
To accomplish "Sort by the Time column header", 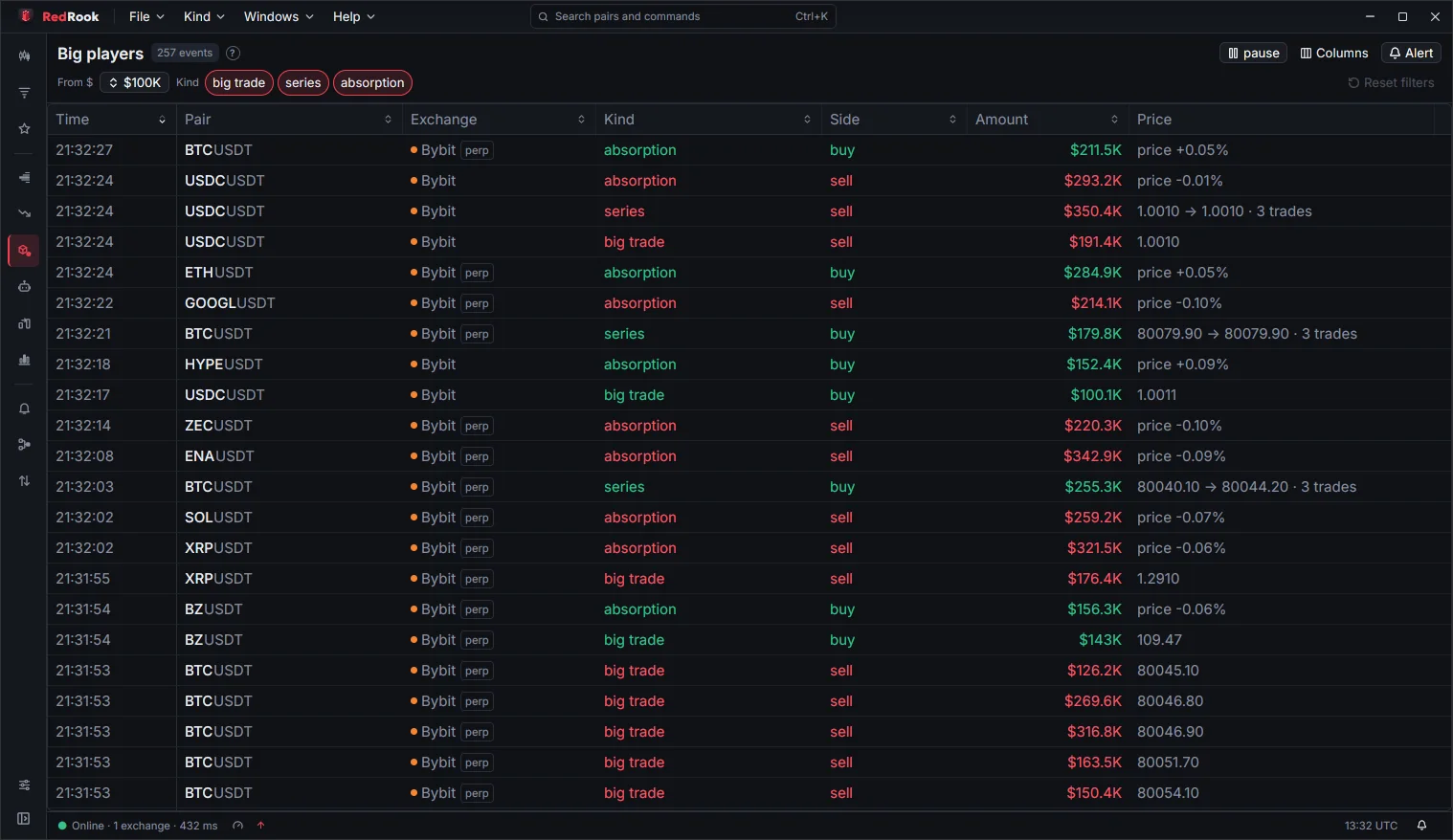I will 111,120.
